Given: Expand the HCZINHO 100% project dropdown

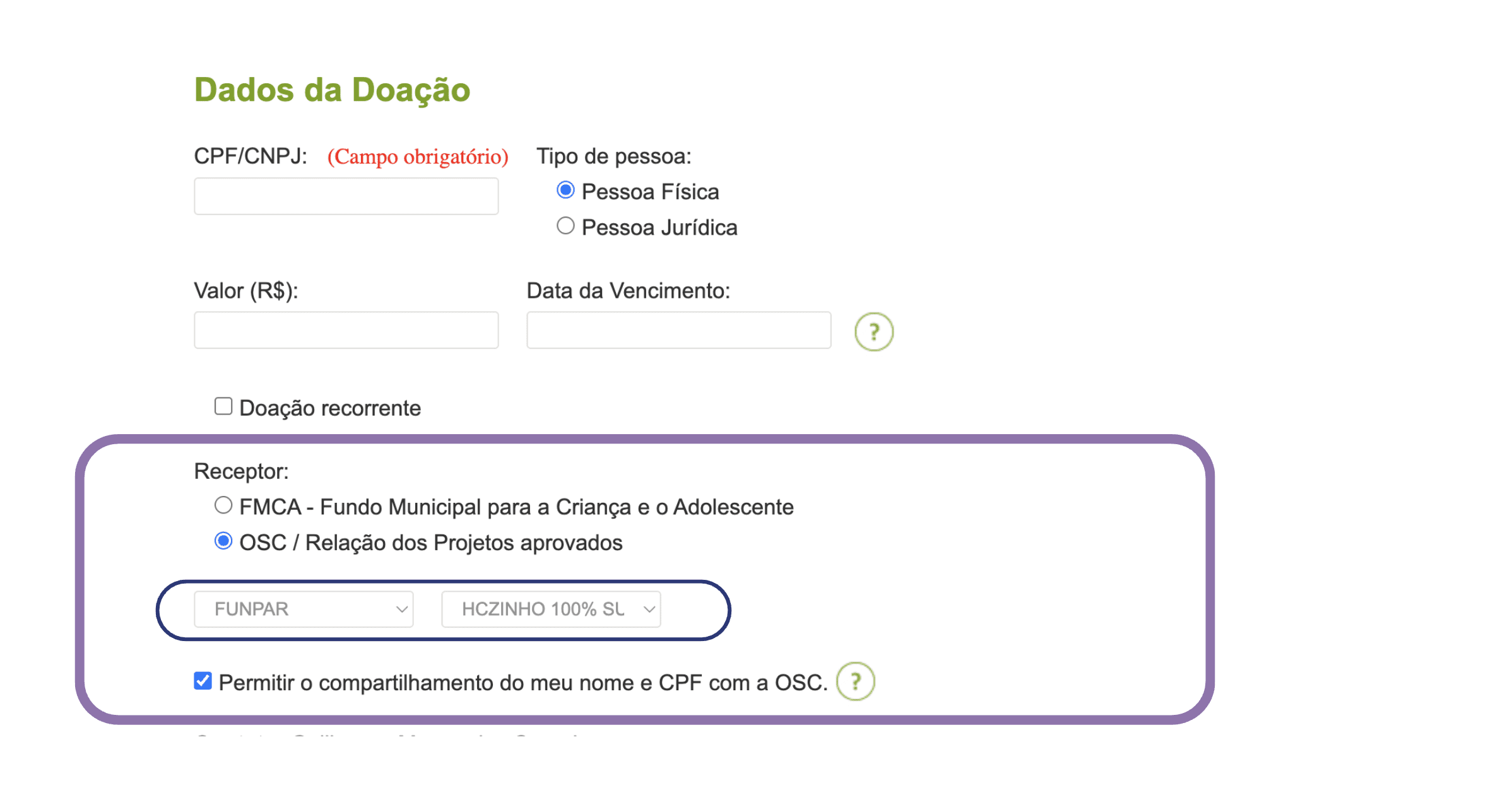Looking at the screenshot, I should pyautogui.click(x=551, y=609).
